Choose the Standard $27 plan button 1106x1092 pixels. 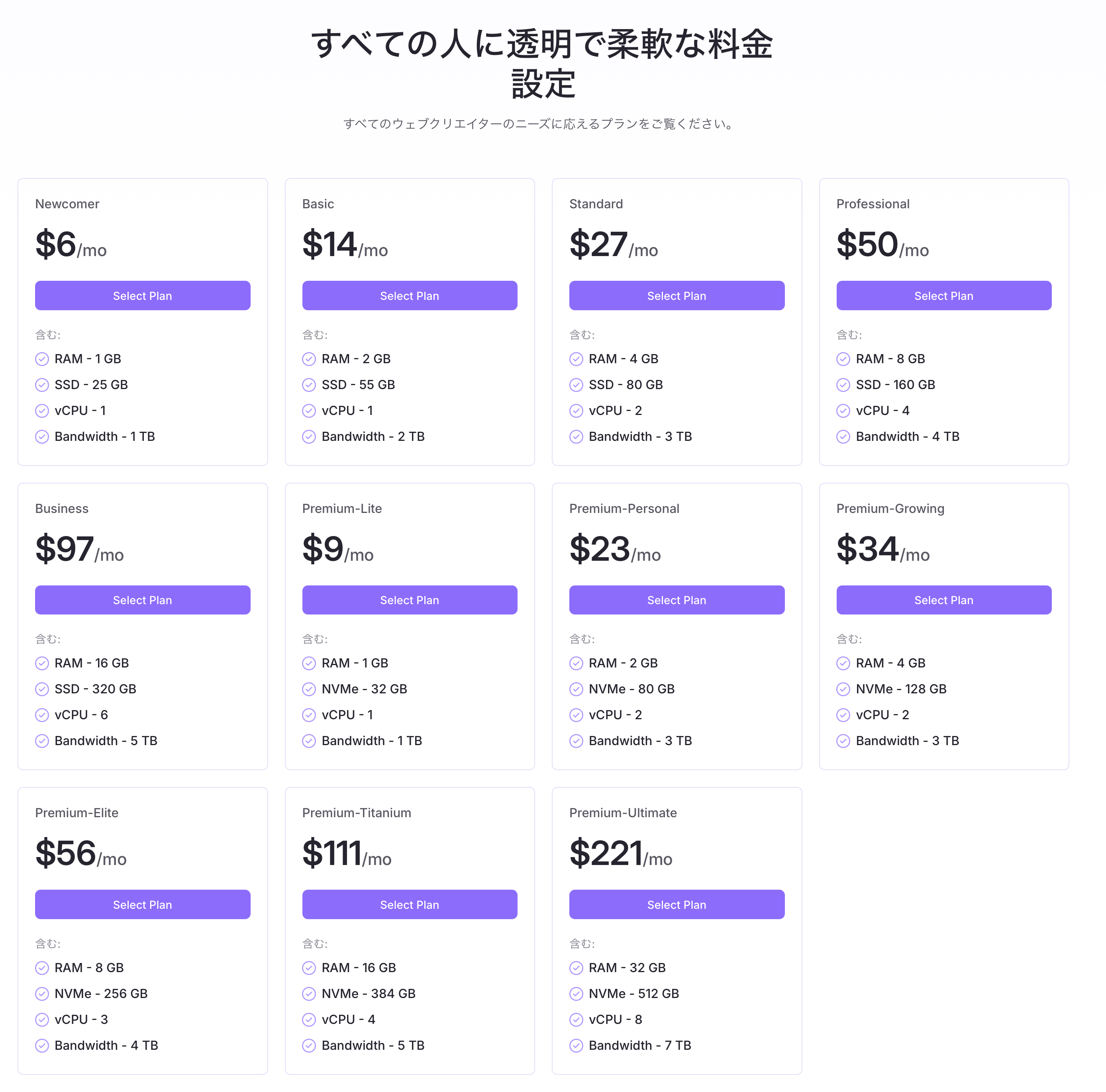point(677,296)
